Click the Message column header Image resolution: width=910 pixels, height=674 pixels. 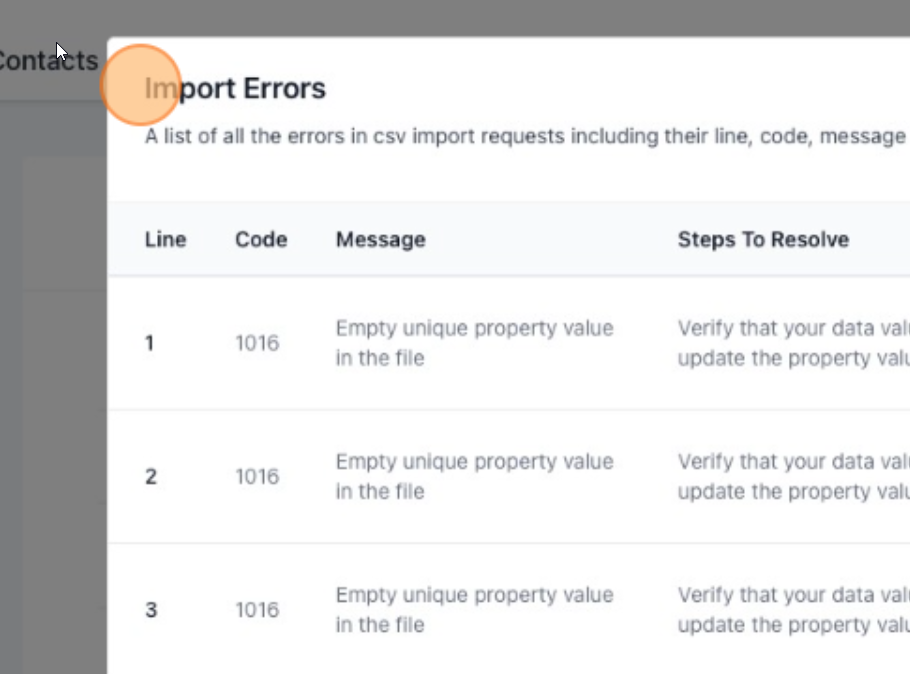click(381, 239)
